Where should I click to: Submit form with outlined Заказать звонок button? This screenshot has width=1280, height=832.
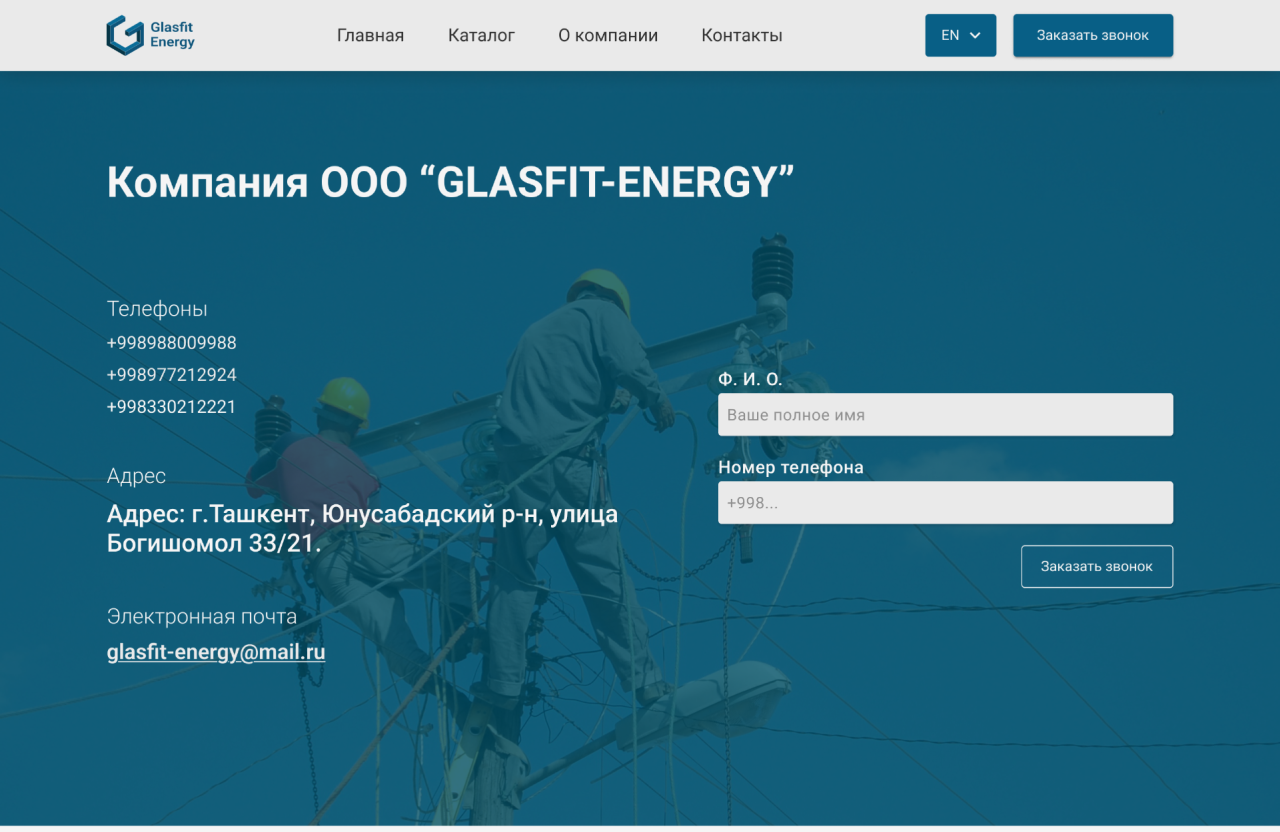click(1096, 566)
